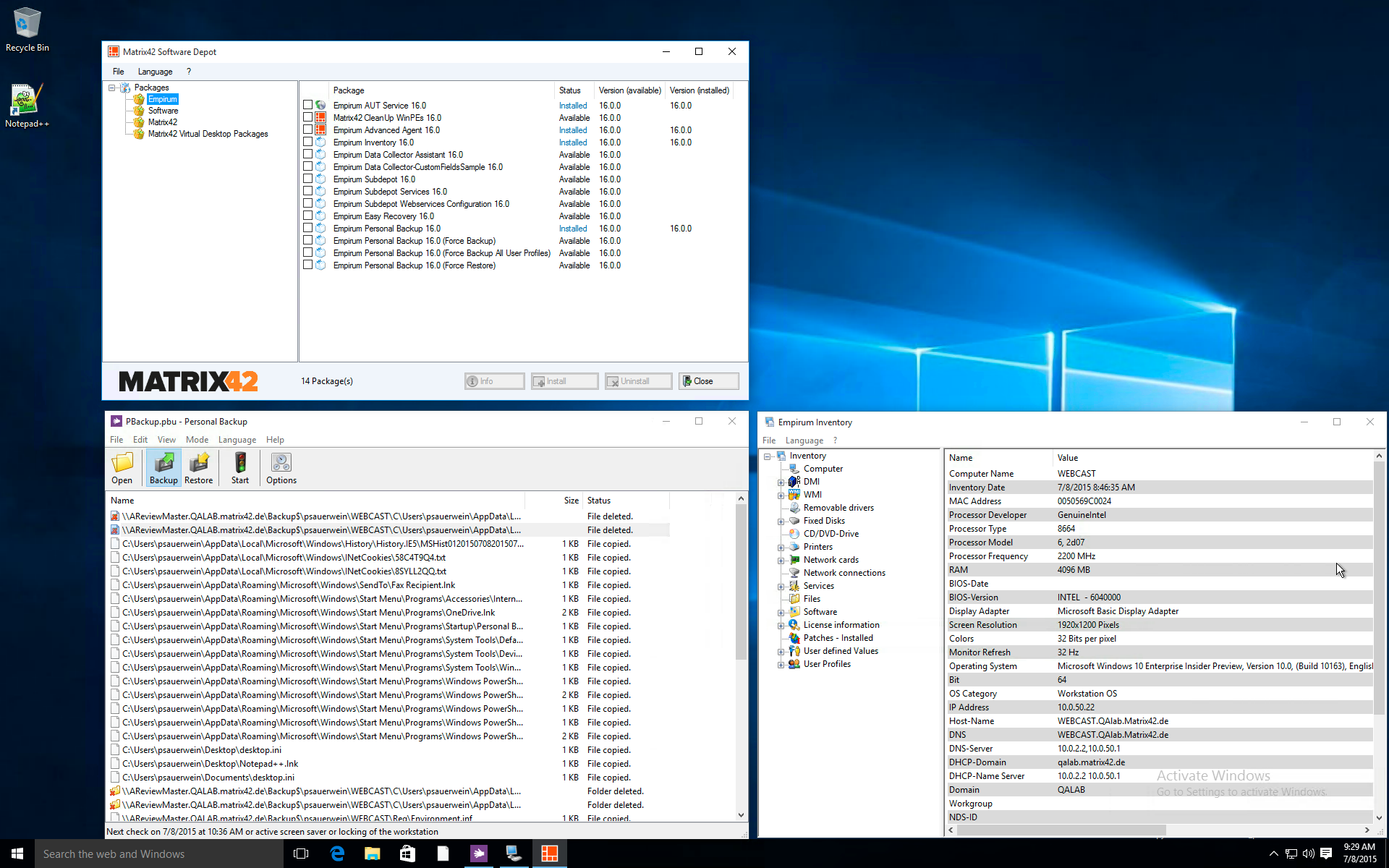The image size is (1389, 868).
Task: Check the Matrix42 CleanUp WinPEs 16.0 checkbox
Action: pyautogui.click(x=308, y=117)
